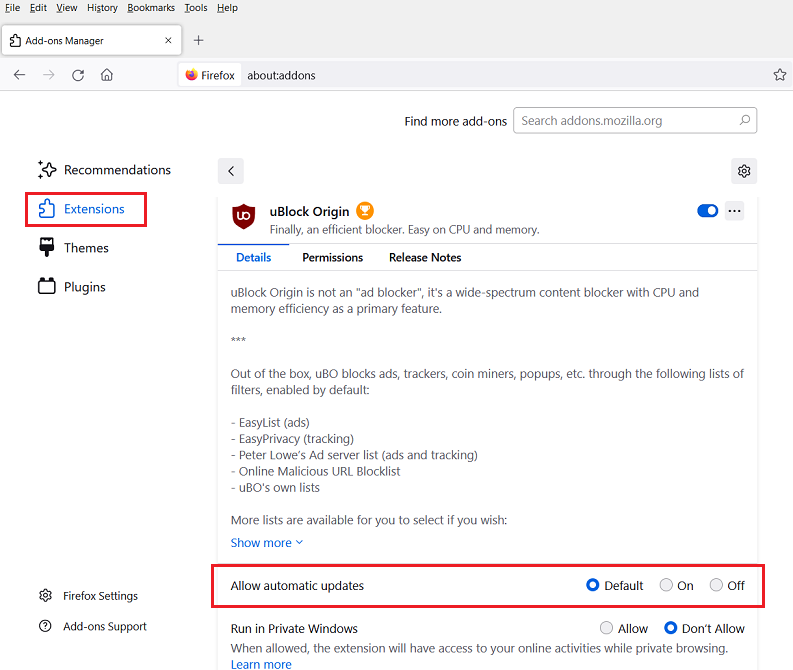Open a new tab with the plus button
This screenshot has height=670, width=793.
tap(198, 40)
